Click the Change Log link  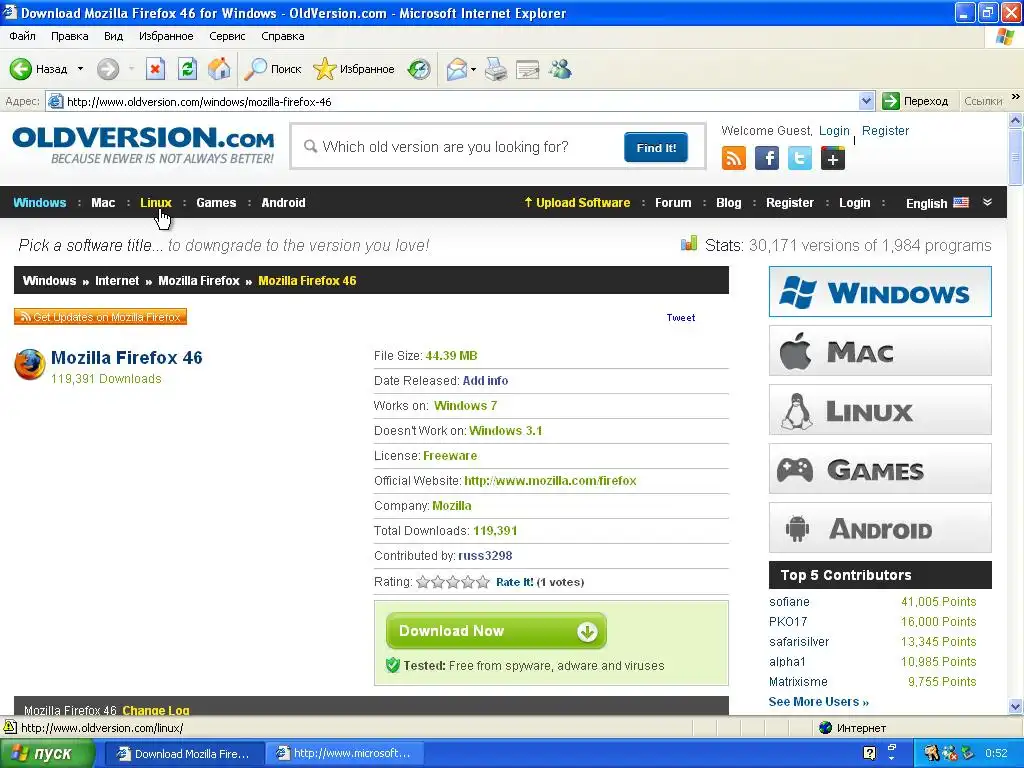[155, 710]
